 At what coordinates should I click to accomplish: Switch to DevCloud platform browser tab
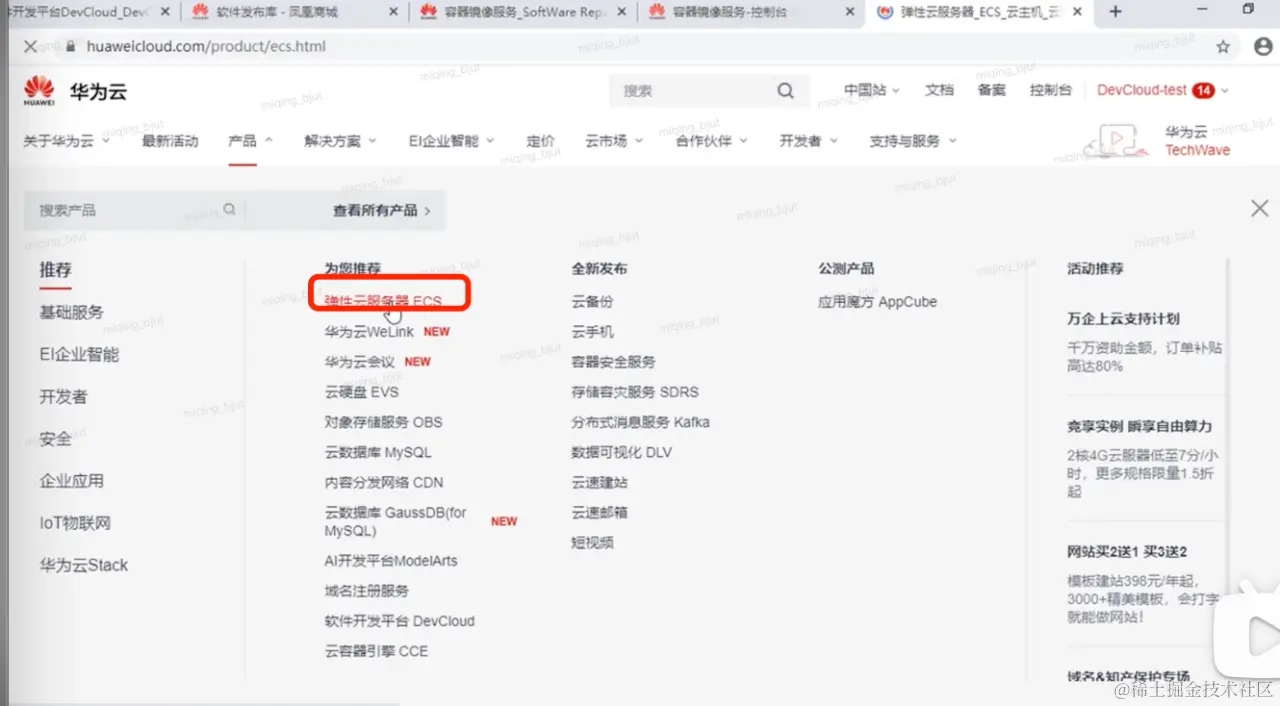(x=88, y=12)
